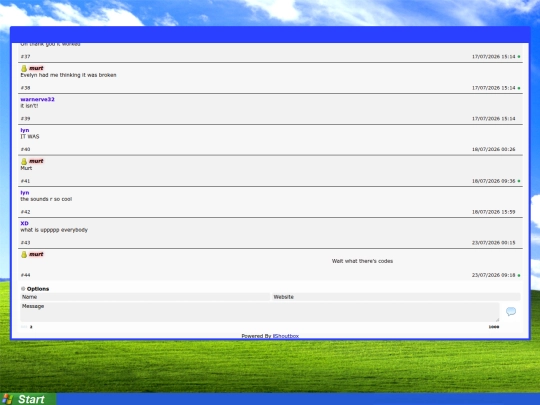540x405 pixels.
Task: Select message "Wait what there's codes"
Action: (x=362, y=261)
